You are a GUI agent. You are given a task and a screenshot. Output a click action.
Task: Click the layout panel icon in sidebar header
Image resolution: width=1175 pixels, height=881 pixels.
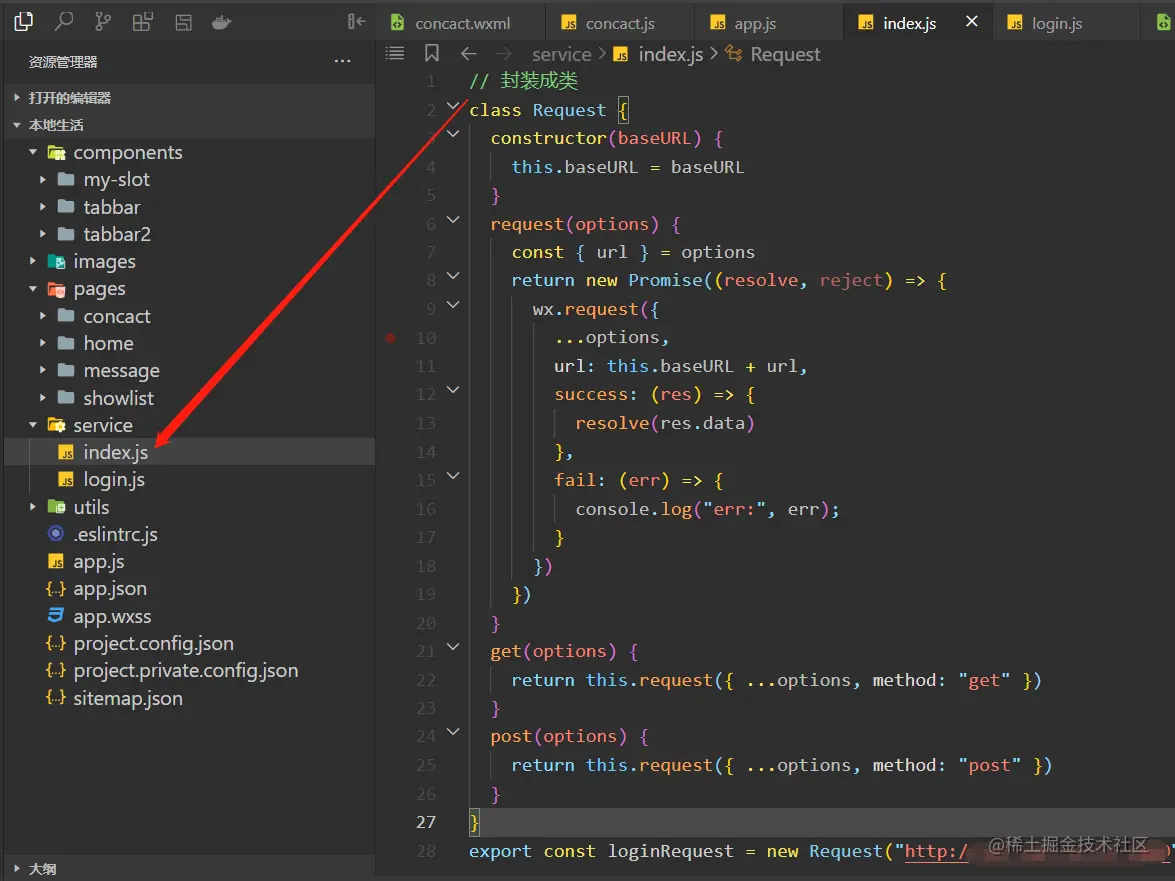coord(184,22)
